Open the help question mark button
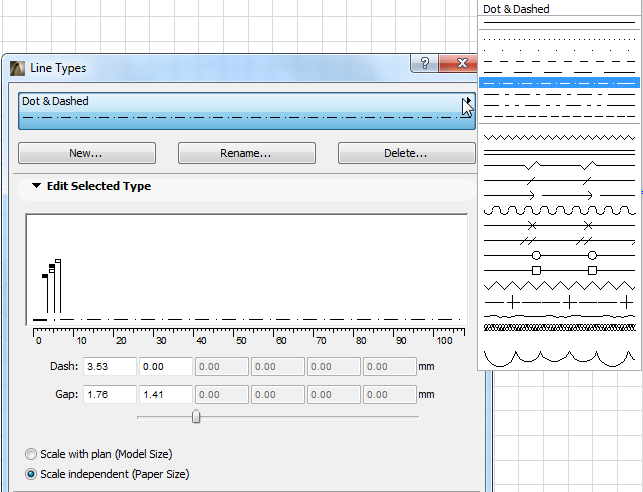Viewport: 643px width, 492px height. 424,63
